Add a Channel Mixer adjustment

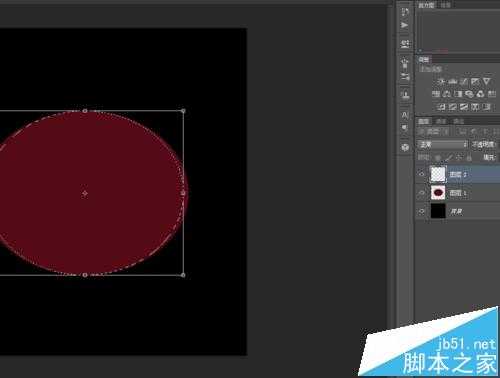480,94
